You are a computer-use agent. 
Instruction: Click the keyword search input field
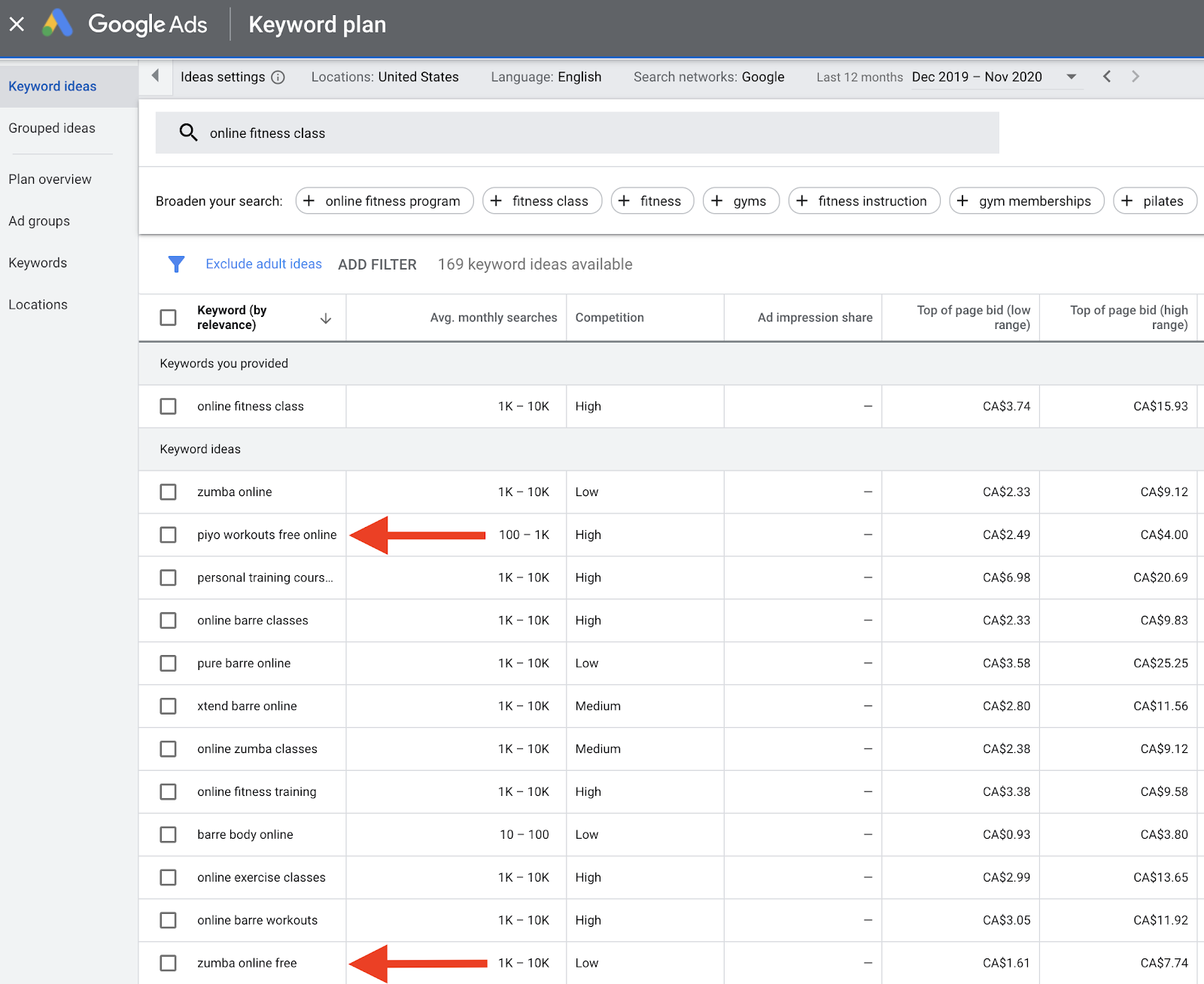tap(577, 133)
